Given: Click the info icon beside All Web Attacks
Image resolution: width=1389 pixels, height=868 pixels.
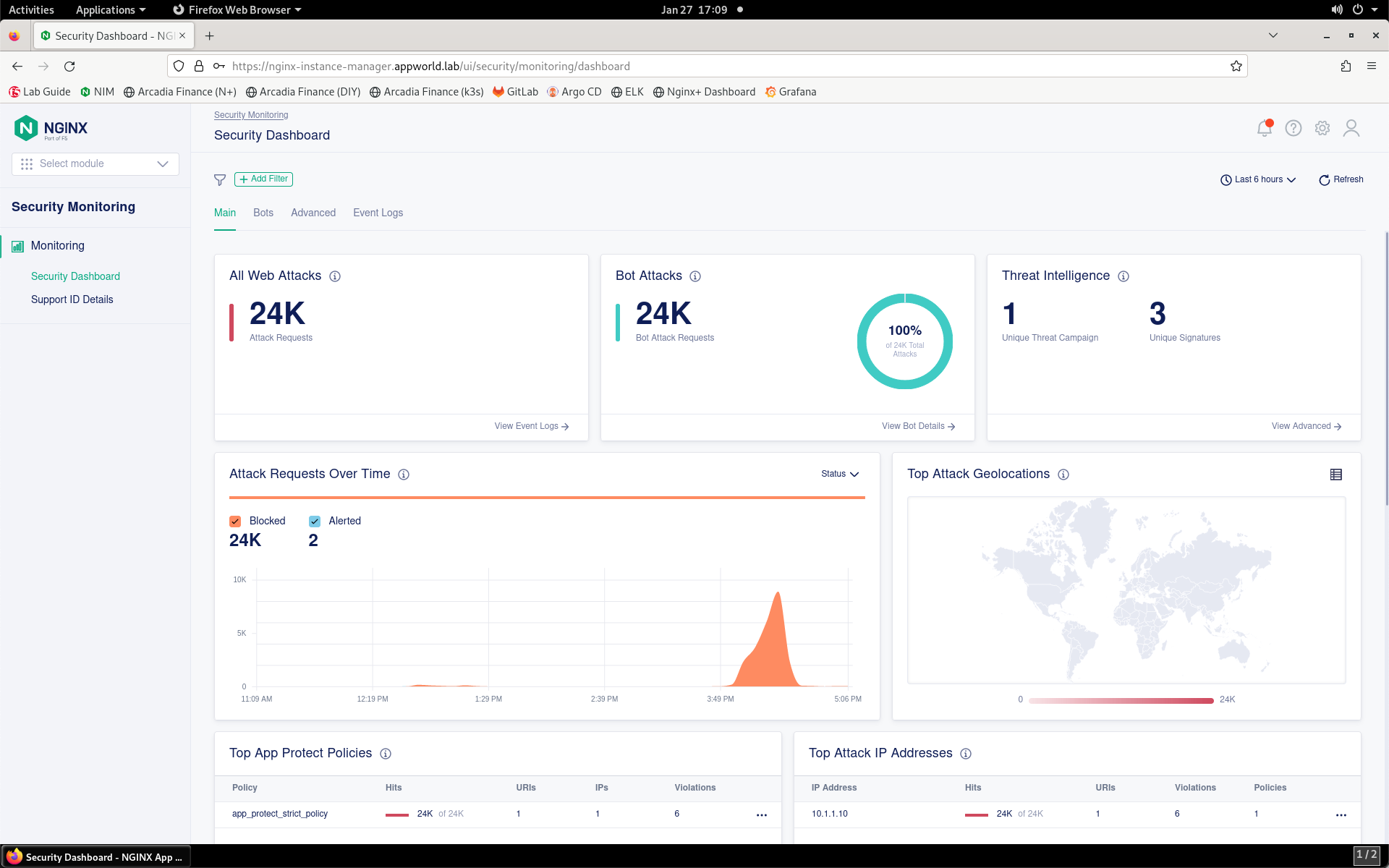Looking at the screenshot, I should pos(335,276).
